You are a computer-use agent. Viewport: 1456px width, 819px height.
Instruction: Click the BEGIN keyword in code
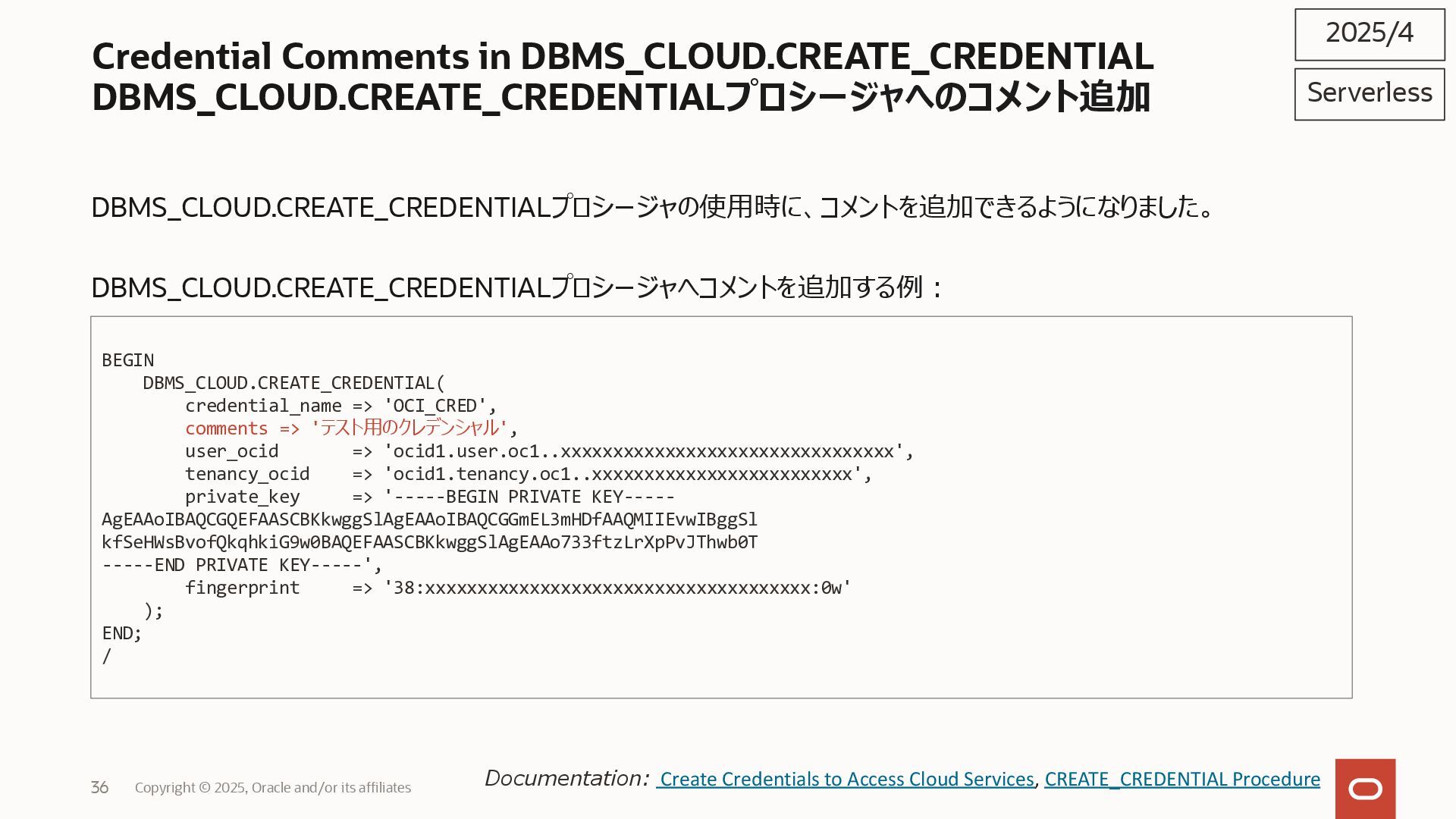pos(128,360)
